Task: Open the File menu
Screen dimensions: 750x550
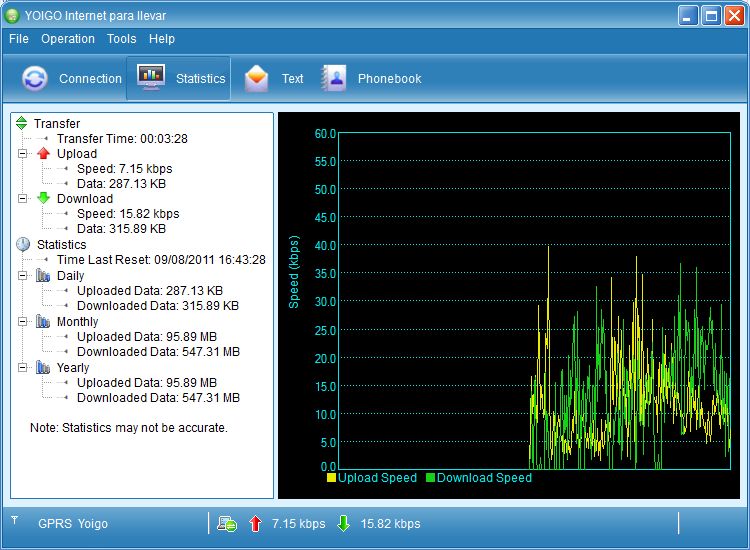Action: [19, 39]
